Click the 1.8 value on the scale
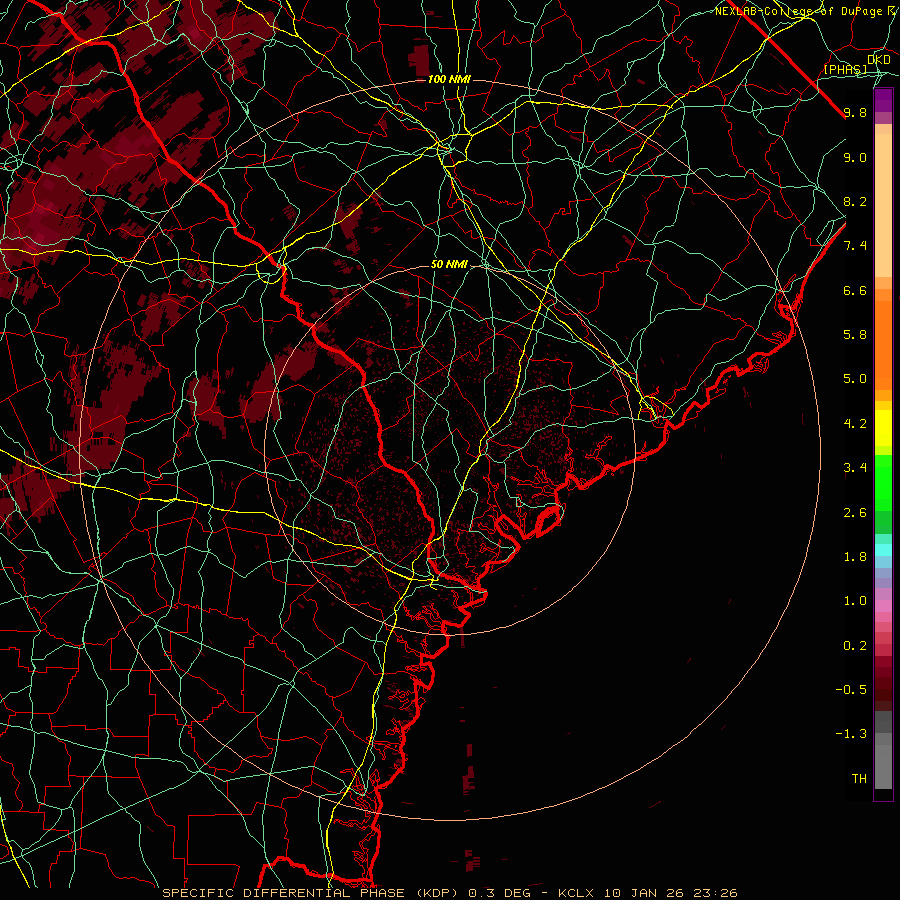 tap(855, 556)
